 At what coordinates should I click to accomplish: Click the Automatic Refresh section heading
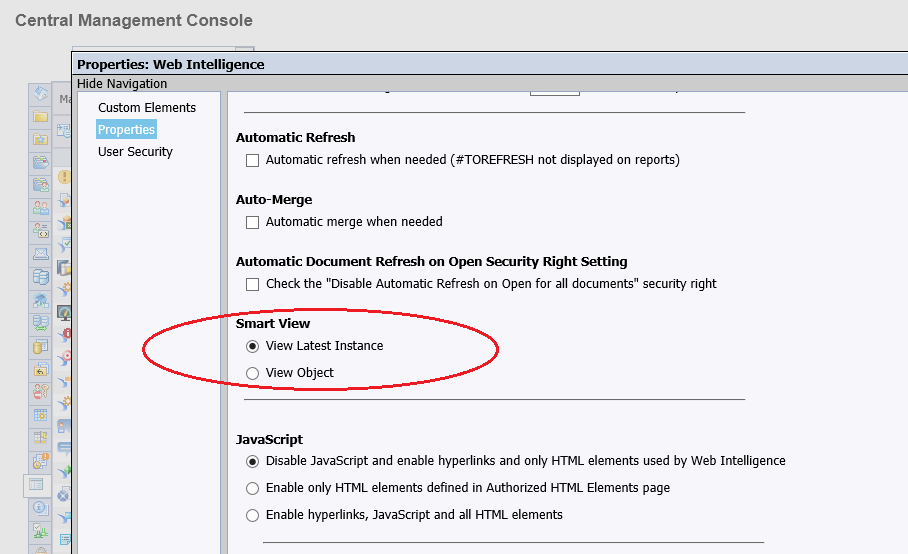(295, 138)
